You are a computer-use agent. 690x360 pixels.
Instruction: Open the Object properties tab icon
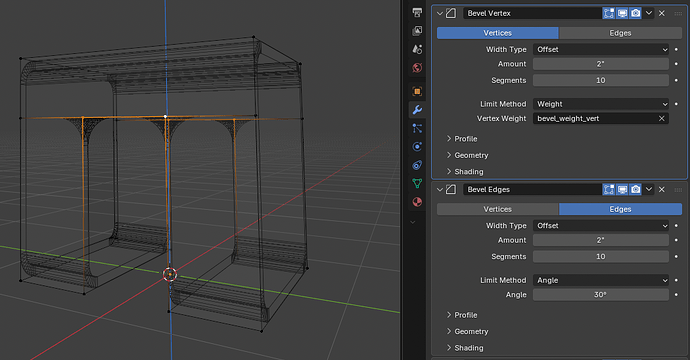(417, 91)
